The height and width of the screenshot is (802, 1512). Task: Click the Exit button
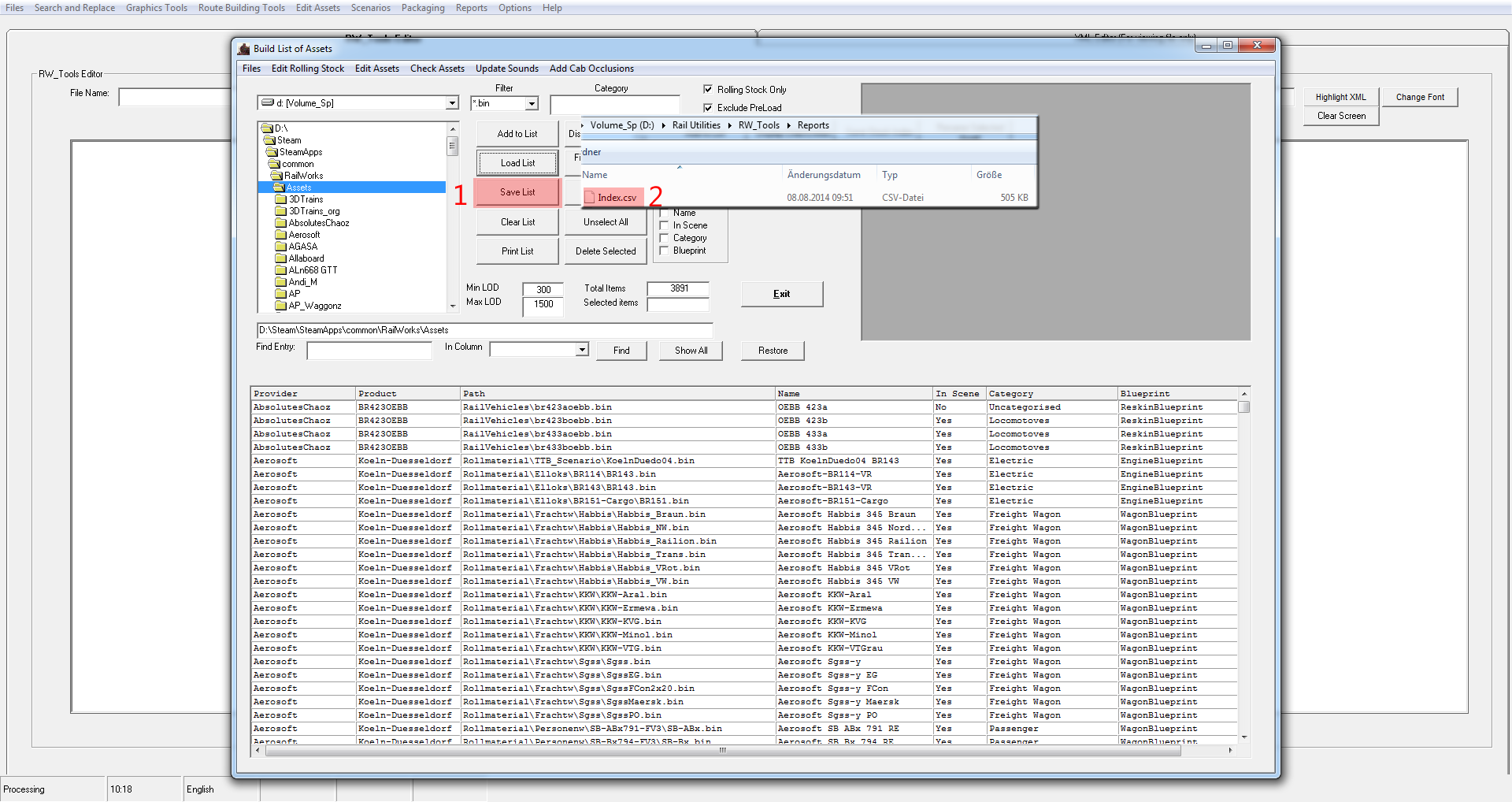781,294
